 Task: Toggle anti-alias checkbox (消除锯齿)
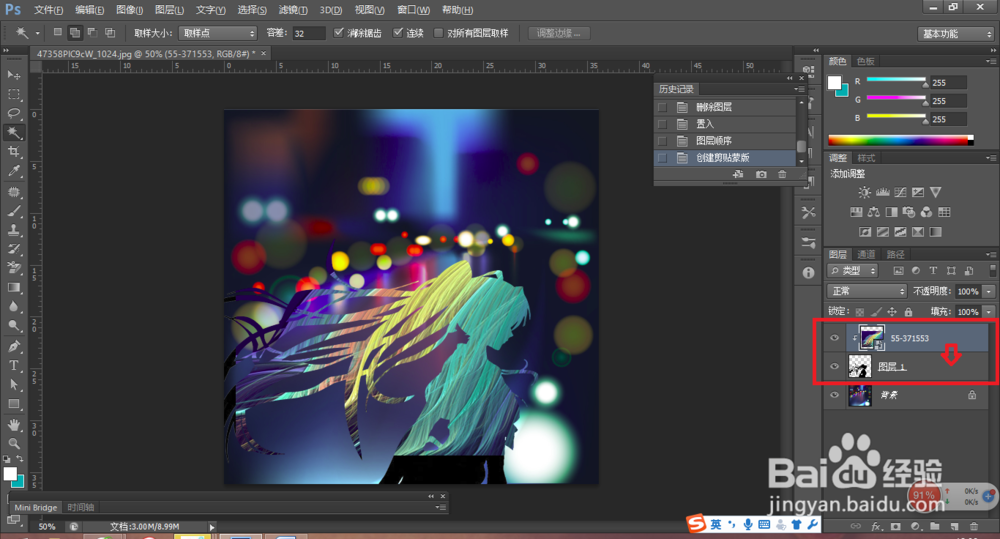(x=339, y=33)
